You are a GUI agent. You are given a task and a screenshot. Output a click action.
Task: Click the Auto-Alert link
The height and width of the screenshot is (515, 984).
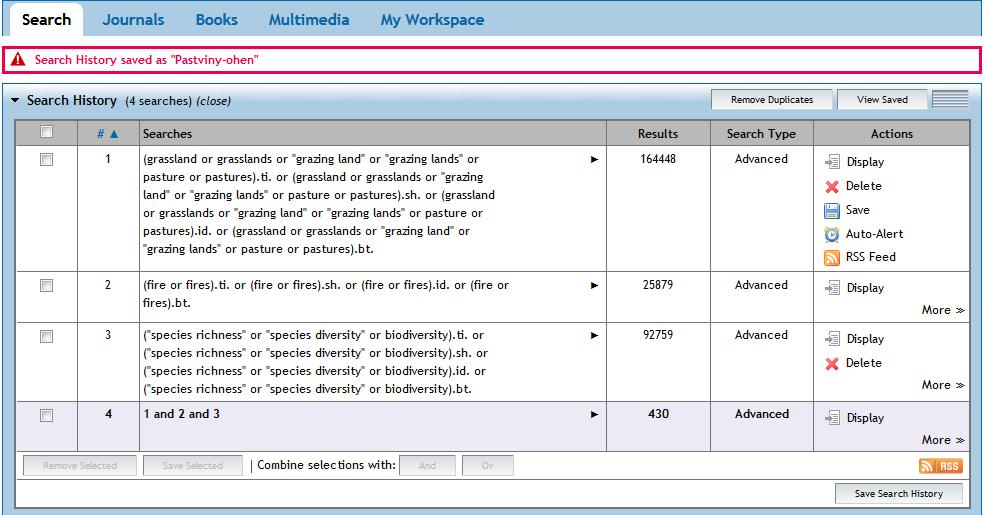coord(874,234)
